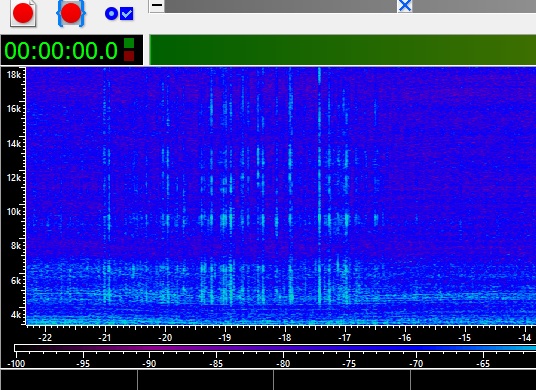Start recording to a new file
Screen dimensions: 536x390
pyautogui.click(x=23, y=13)
